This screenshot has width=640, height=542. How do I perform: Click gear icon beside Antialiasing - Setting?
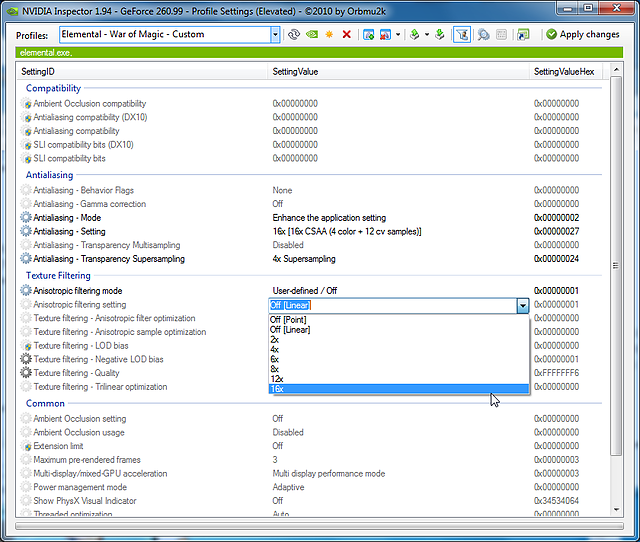26,231
